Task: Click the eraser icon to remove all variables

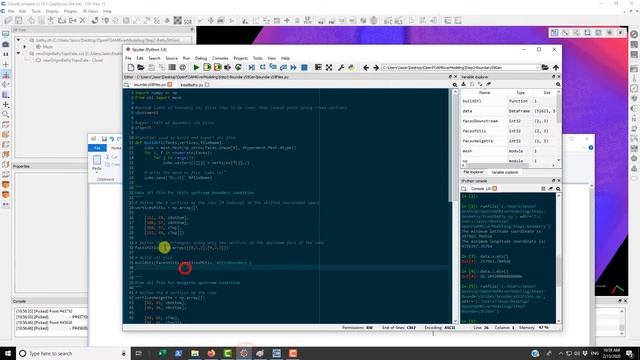Action: [488, 84]
